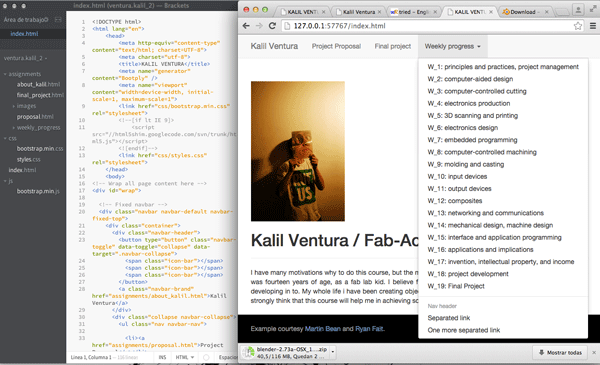Open the HTML language dropdown in status bar
This screenshot has width=600, height=365.
pyautogui.click(x=185, y=357)
